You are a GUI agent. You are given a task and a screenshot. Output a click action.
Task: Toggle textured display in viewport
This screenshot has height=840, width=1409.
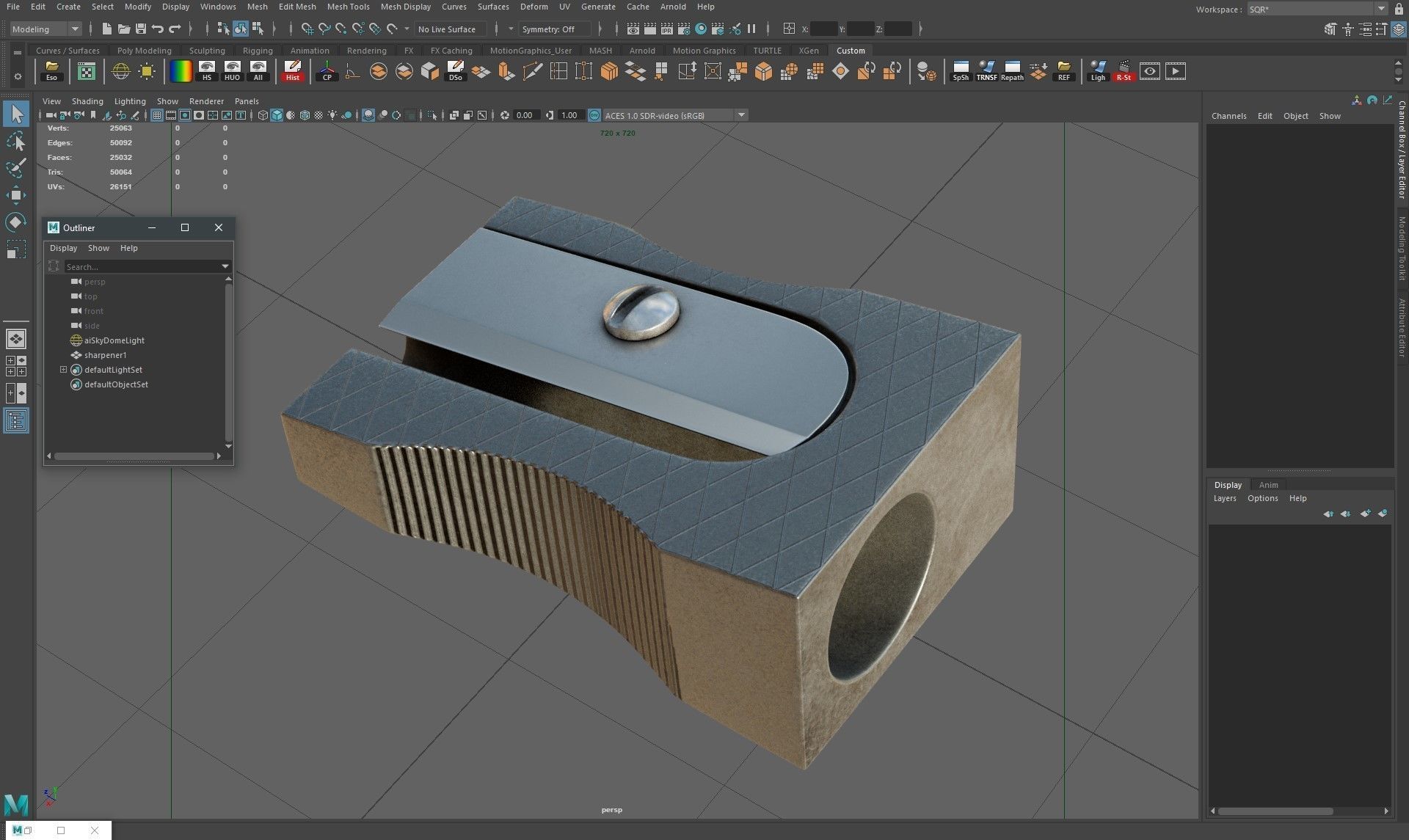(x=318, y=115)
